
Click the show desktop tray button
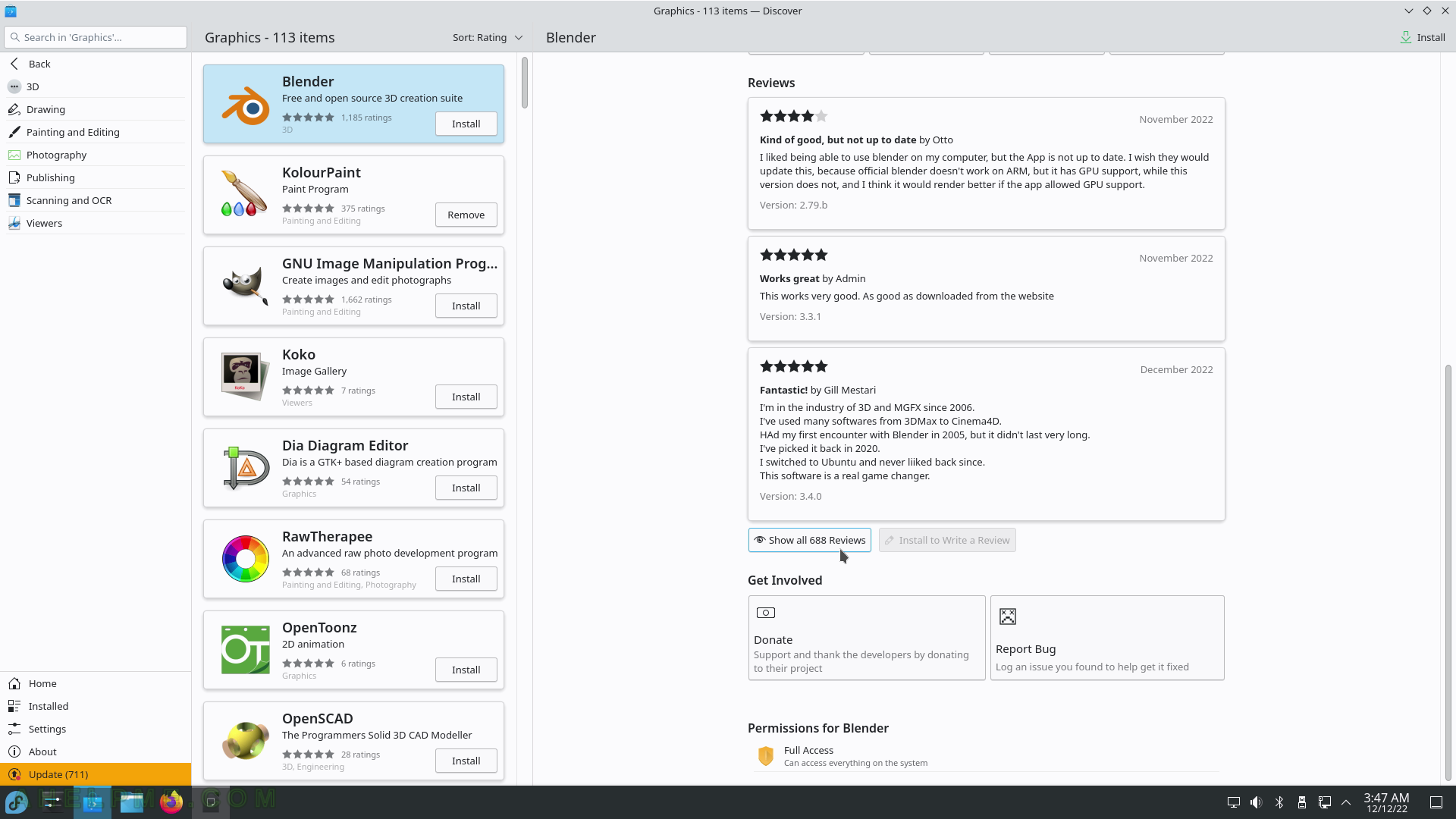1436,802
